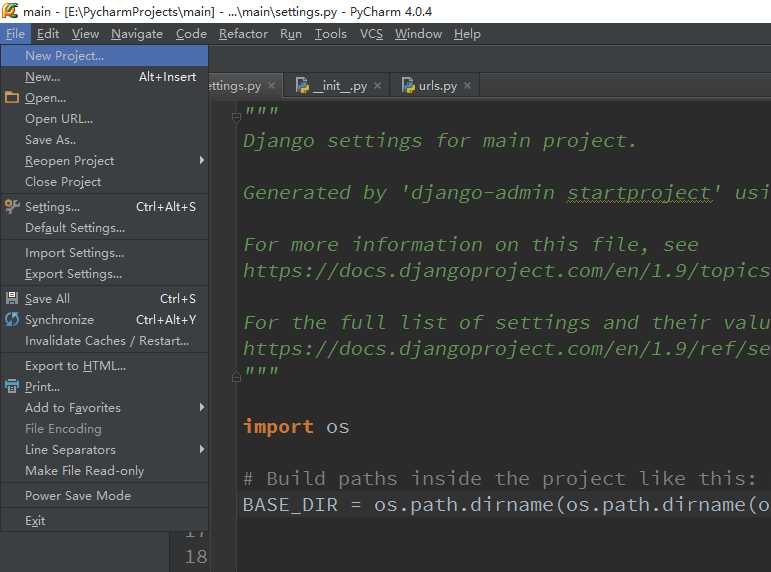Select Invalidate Caches / Restart...
Viewport: 771px width, 572px height.
(x=104, y=340)
